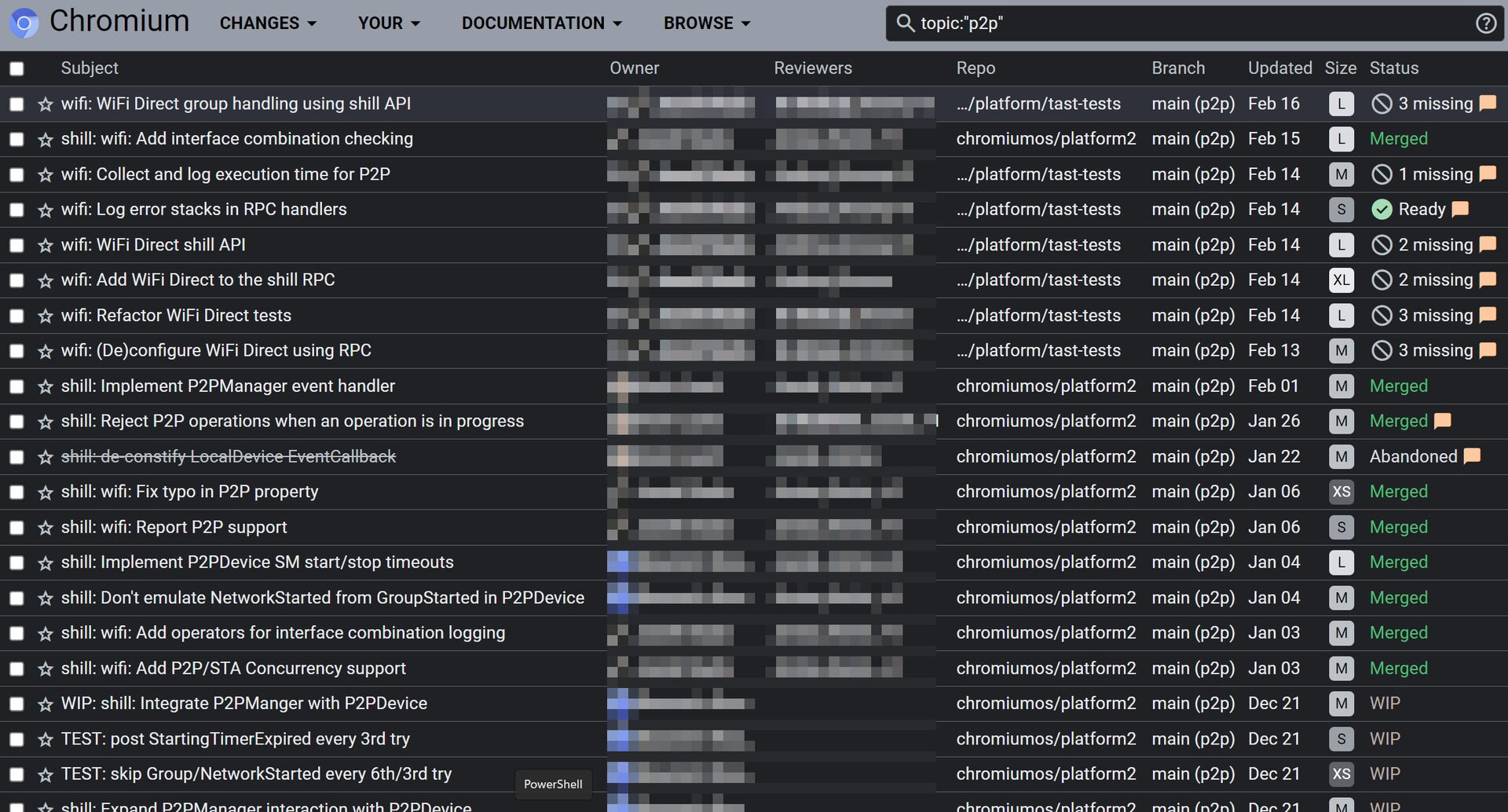1508x812 pixels.
Task: Open 'wifi: Refactor WiFi Direct tests' change
Action: point(176,316)
